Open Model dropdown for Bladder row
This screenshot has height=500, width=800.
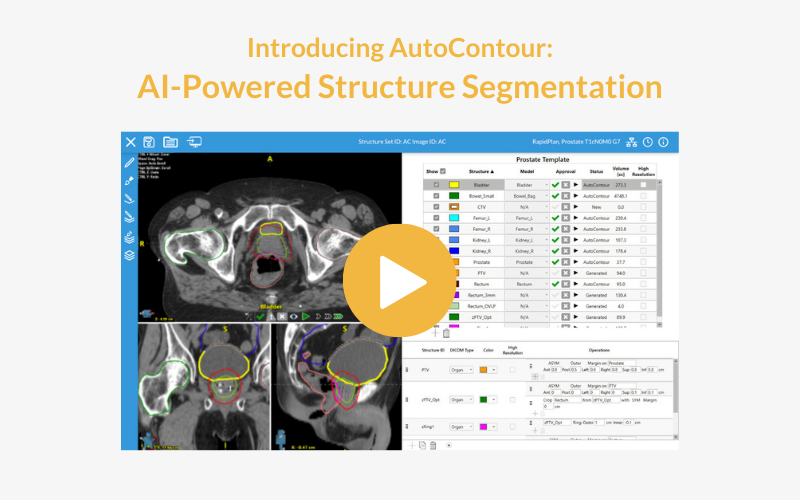point(528,185)
